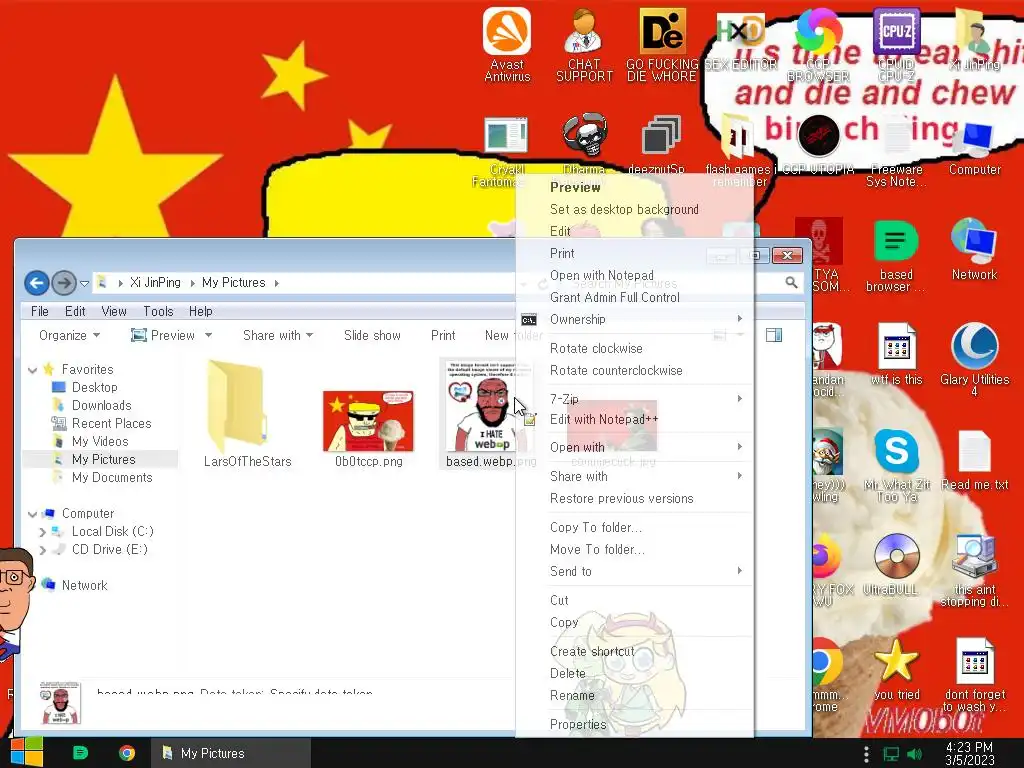Choose Copy To folder... option
This screenshot has width=1024, height=768.
(635, 527)
